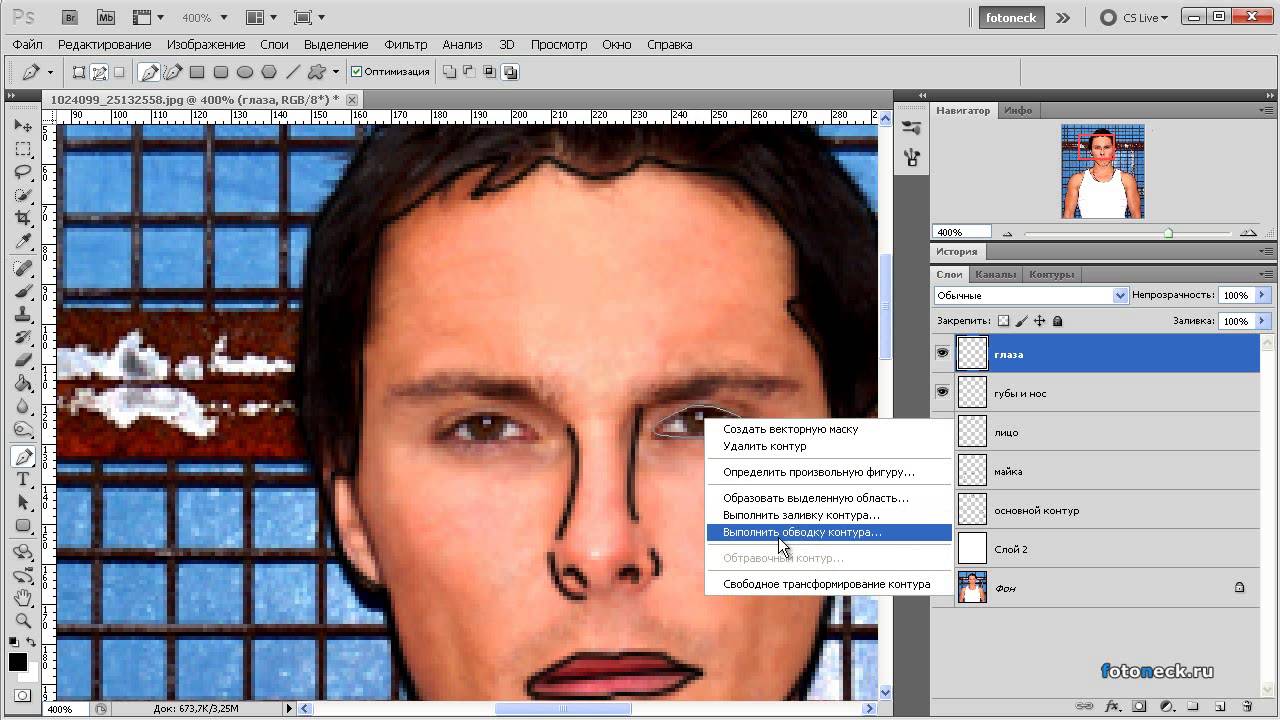Click the delete layer trash icon
This screenshot has width=1280, height=720.
1247,706
